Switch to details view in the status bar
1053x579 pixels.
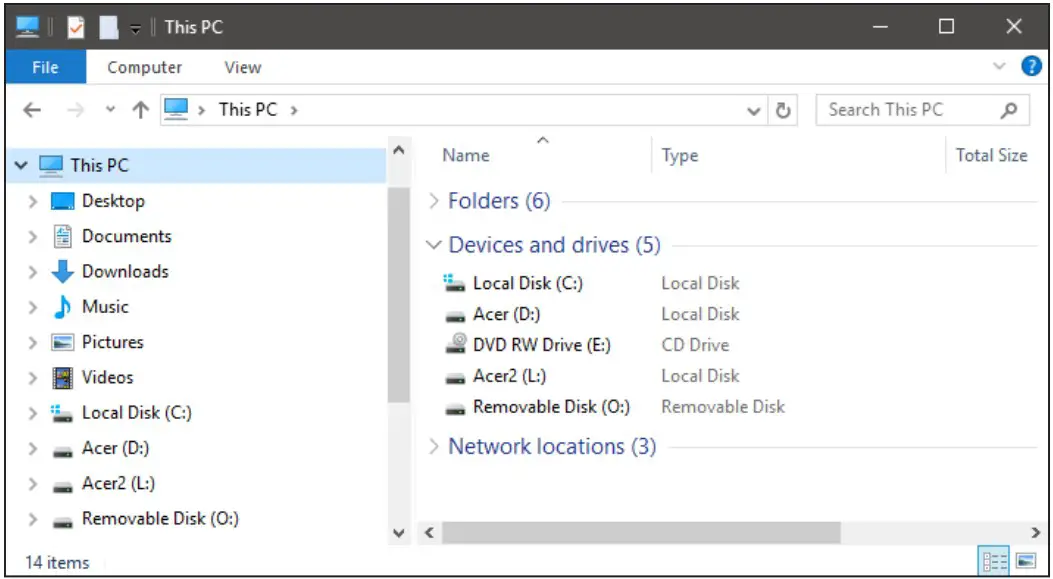996,562
